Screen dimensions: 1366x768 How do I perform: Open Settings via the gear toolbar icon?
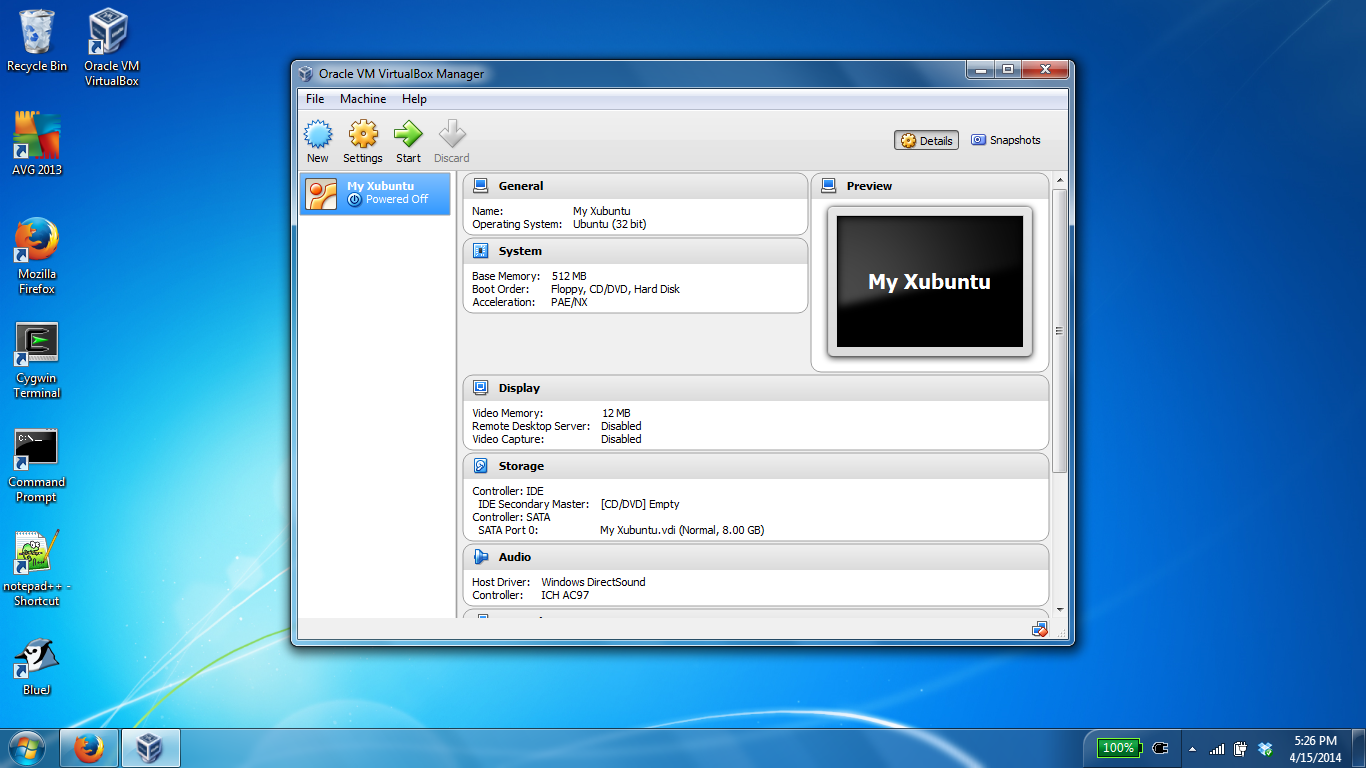[363, 134]
